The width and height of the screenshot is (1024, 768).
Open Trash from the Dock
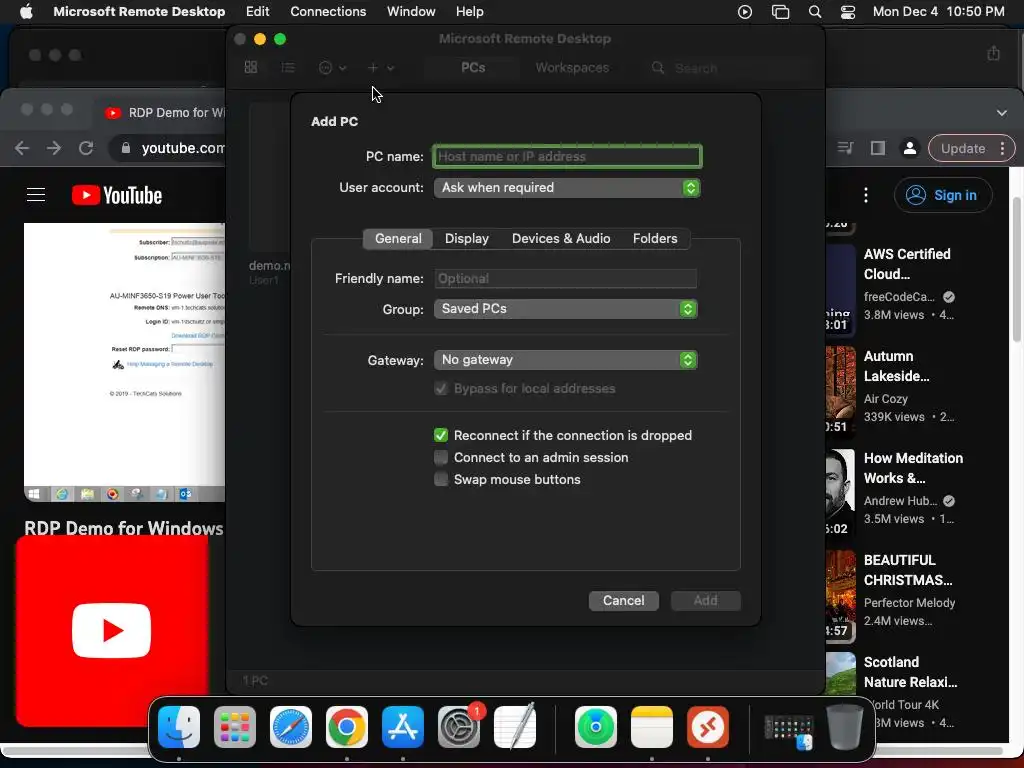[845, 727]
